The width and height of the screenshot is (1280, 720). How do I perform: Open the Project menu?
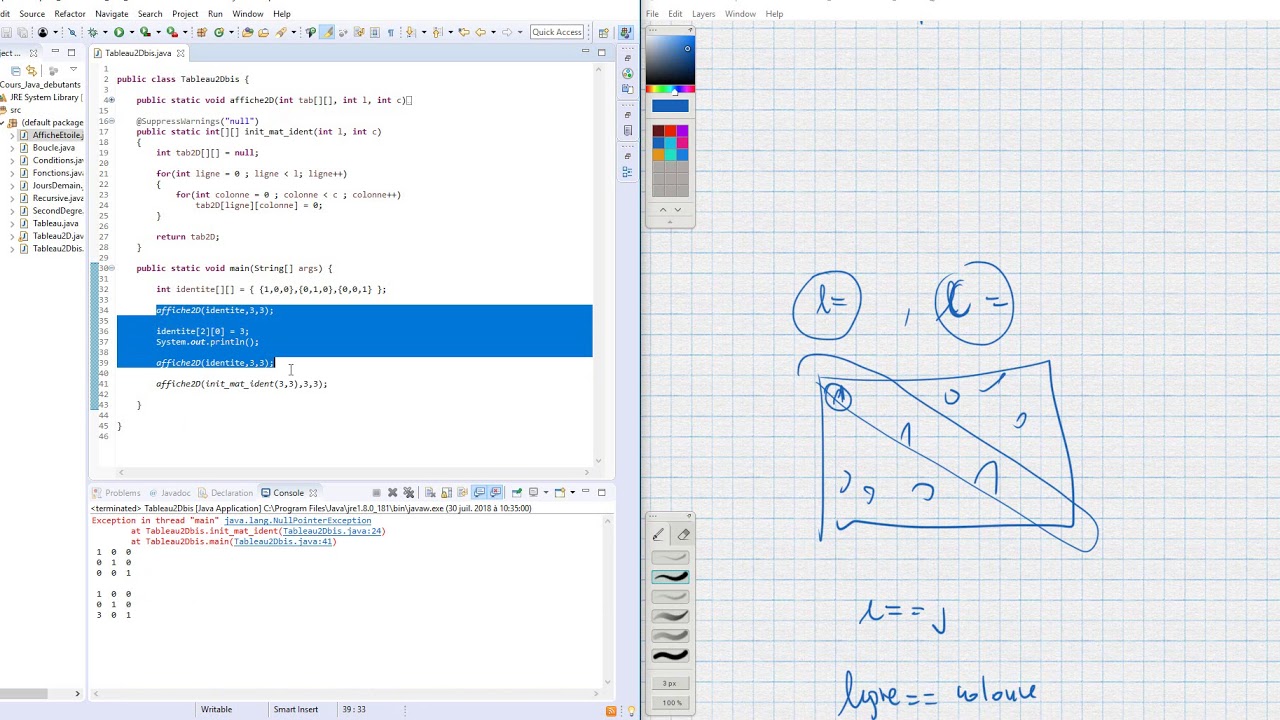coord(185,14)
